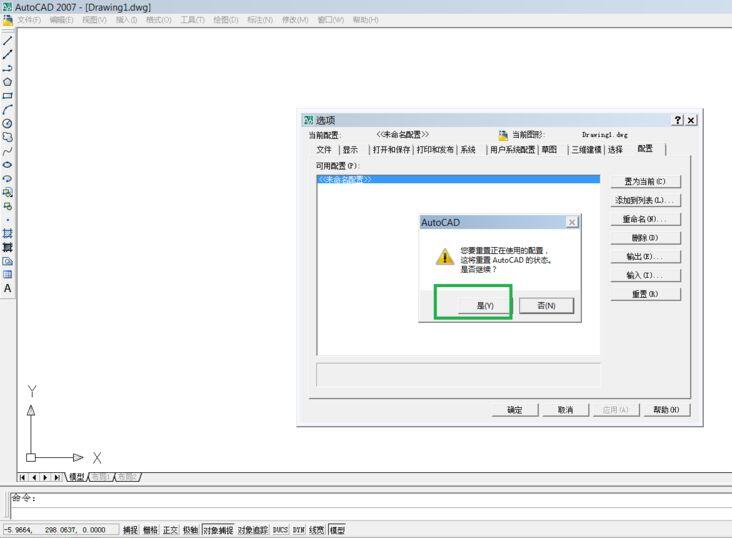The height and width of the screenshot is (538, 732).
Task: Jump to first layout tab arrow
Action: coord(22,477)
